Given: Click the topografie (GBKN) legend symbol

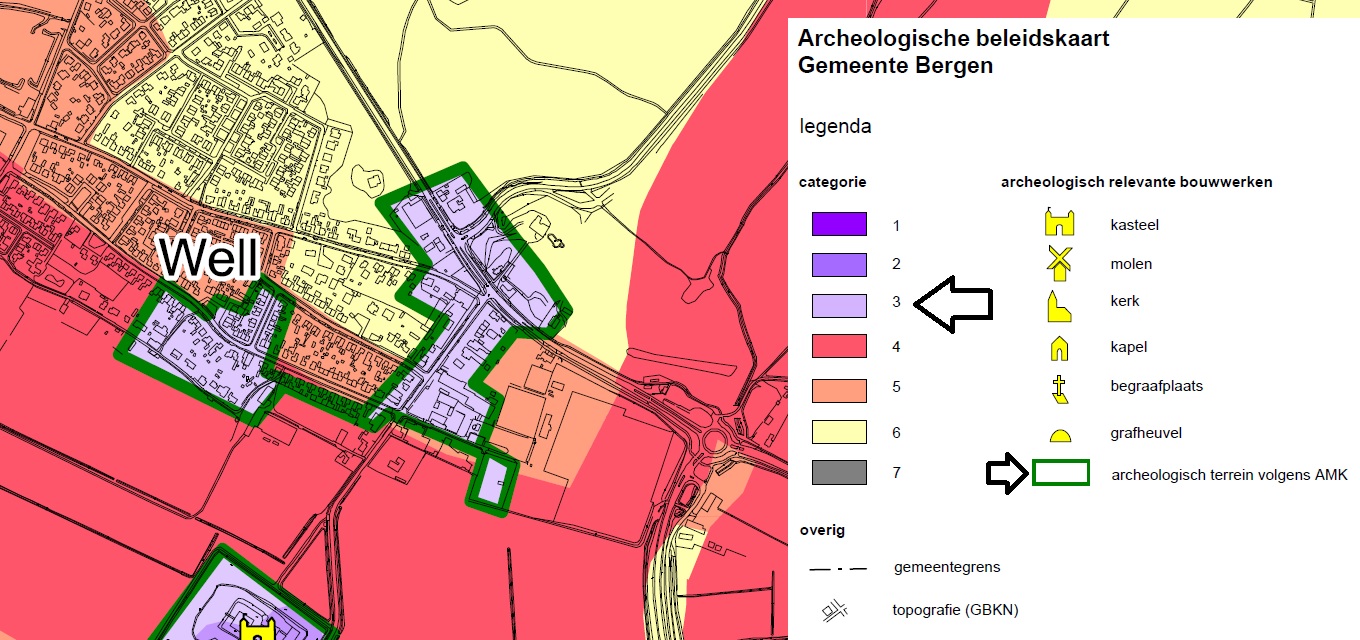Looking at the screenshot, I should tap(835, 610).
